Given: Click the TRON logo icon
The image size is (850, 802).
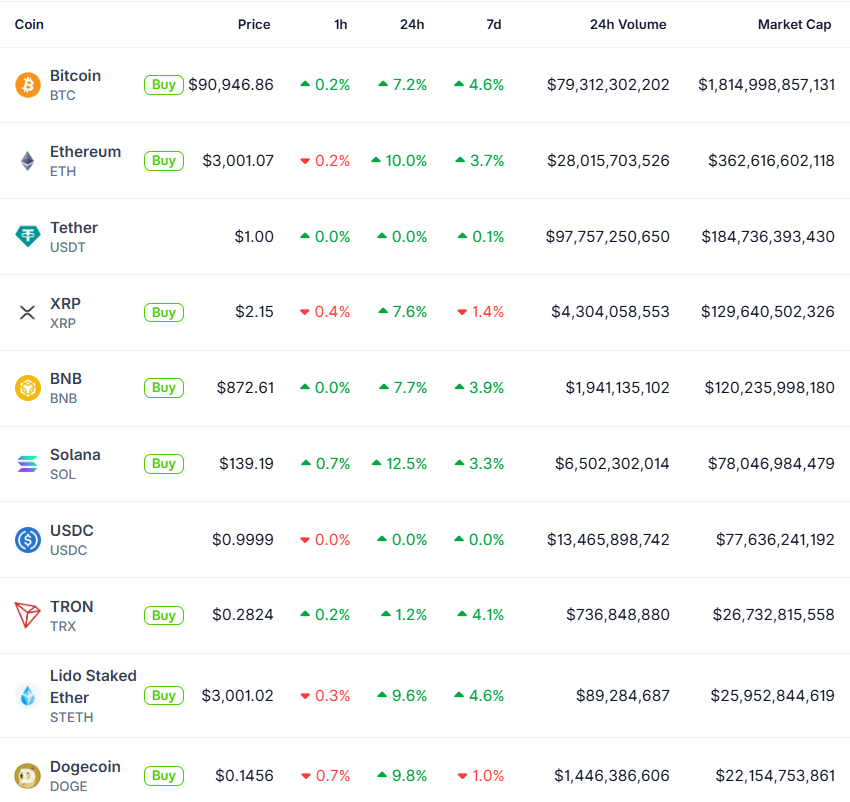Looking at the screenshot, I should coord(27,616).
